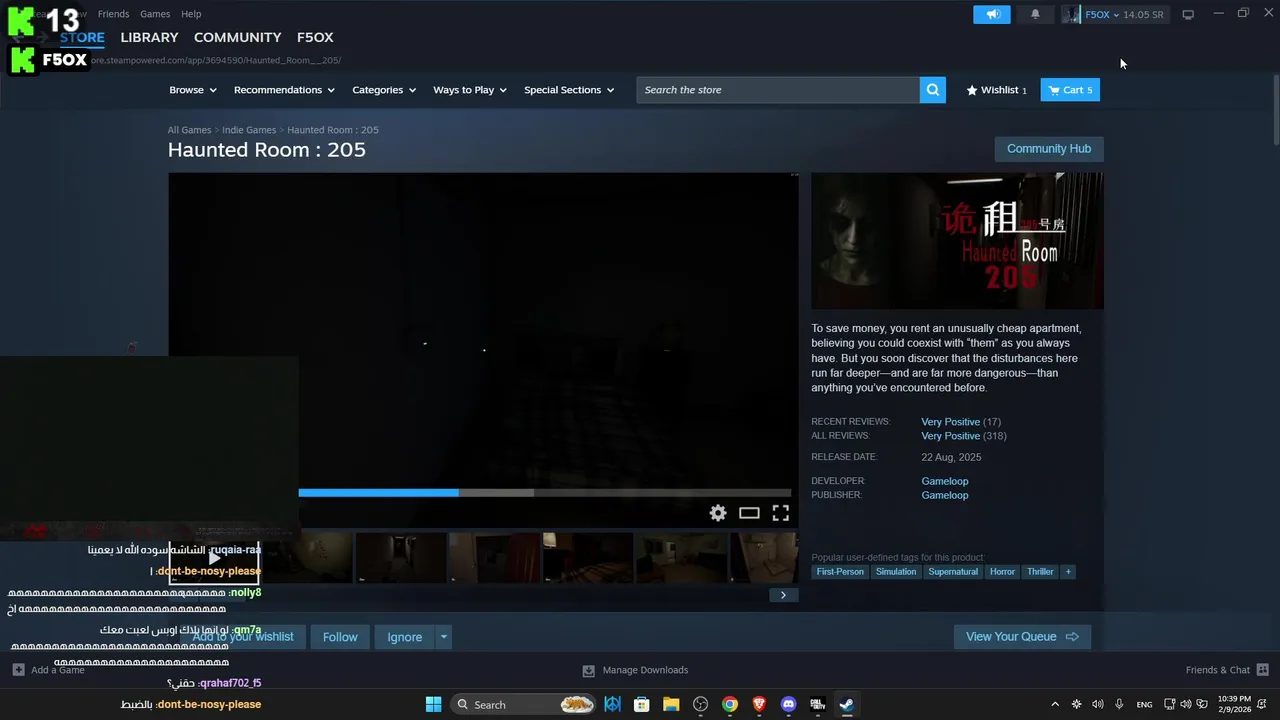Open the Community Hub
Viewport: 1280px width, 720px height.
pyautogui.click(x=1049, y=149)
